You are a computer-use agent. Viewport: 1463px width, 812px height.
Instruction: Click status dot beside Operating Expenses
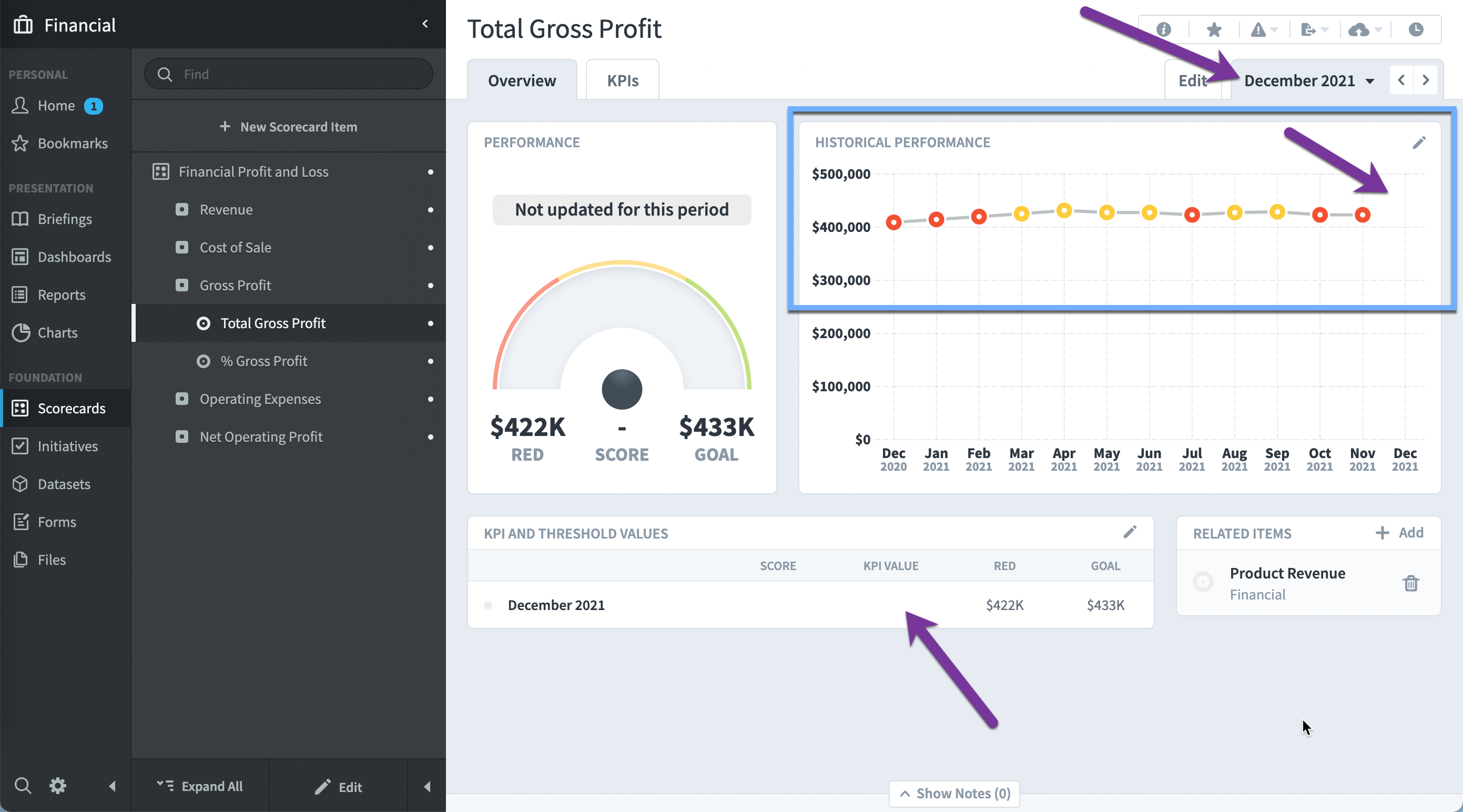click(x=431, y=399)
